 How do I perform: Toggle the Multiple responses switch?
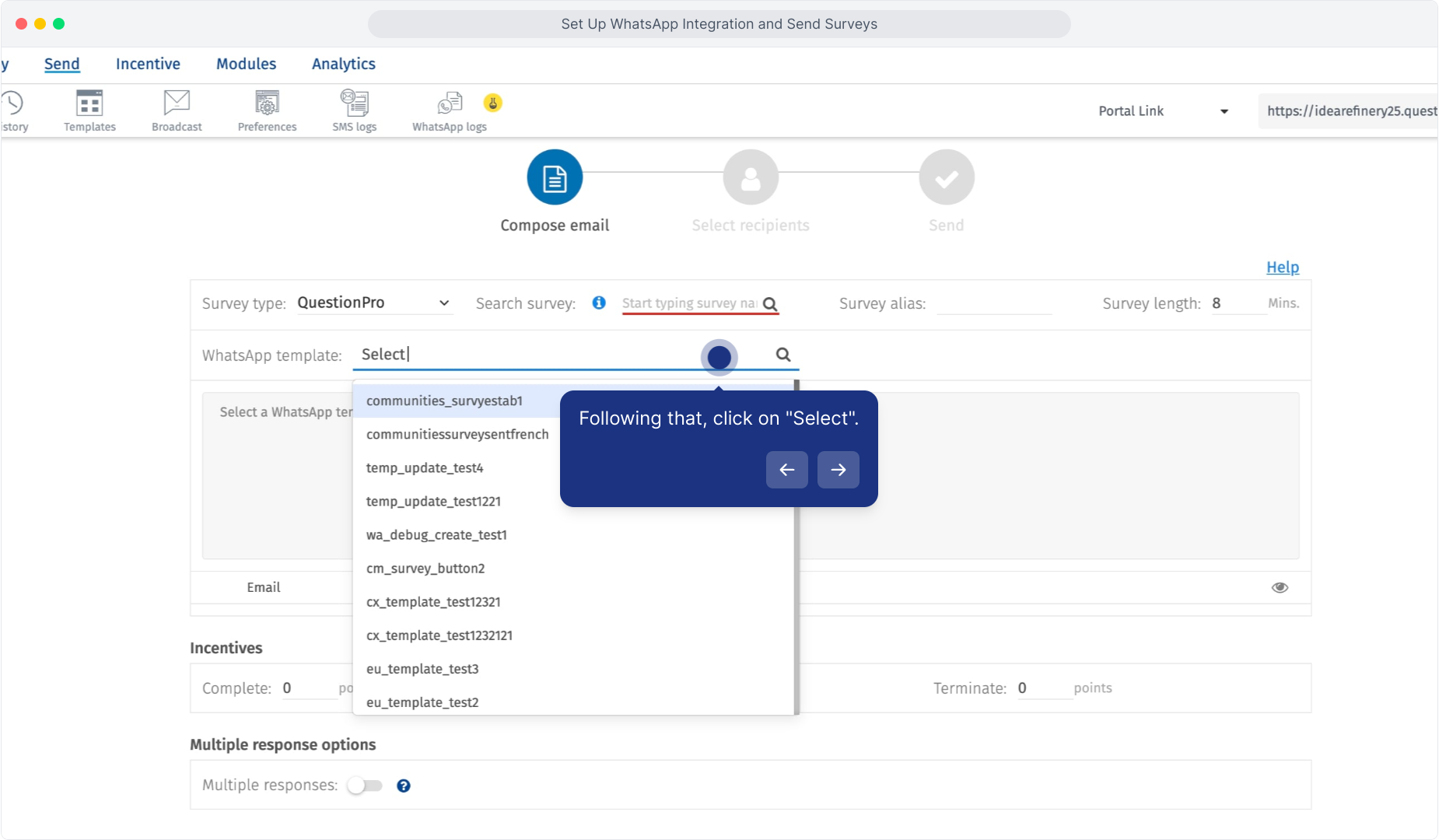tap(365, 786)
